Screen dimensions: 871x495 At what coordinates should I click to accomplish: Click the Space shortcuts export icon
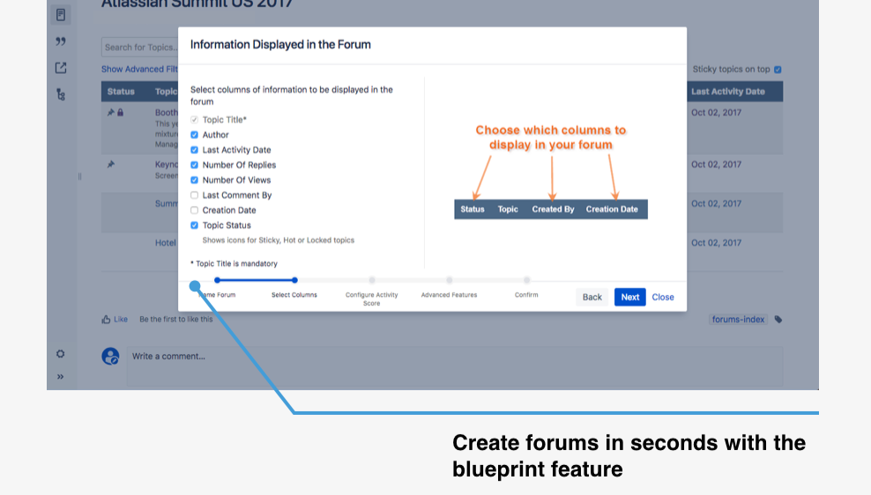(61, 68)
